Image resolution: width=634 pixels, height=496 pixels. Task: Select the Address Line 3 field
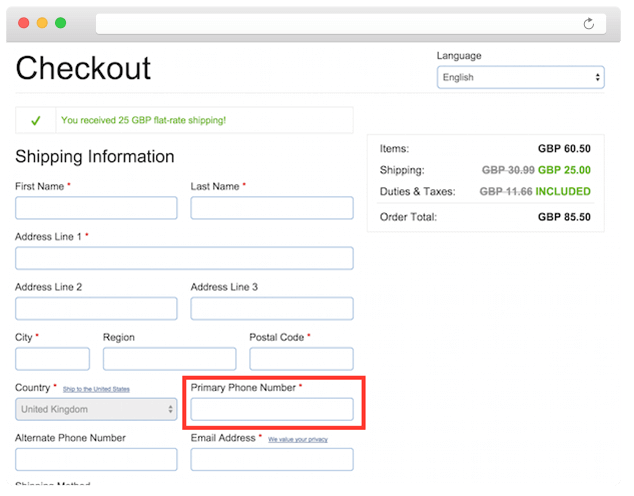[x=271, y=308]
